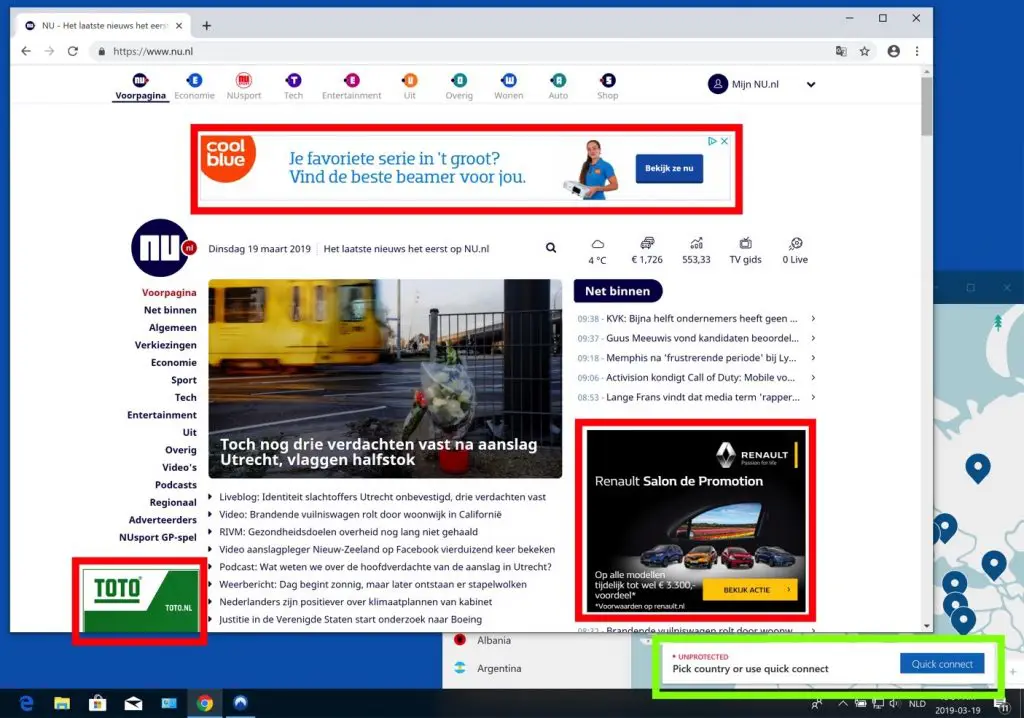The width and height of the screenshot is (1024, 718).
Task: Open Microsoft Store from taskbar
Action: pos(97,703)
